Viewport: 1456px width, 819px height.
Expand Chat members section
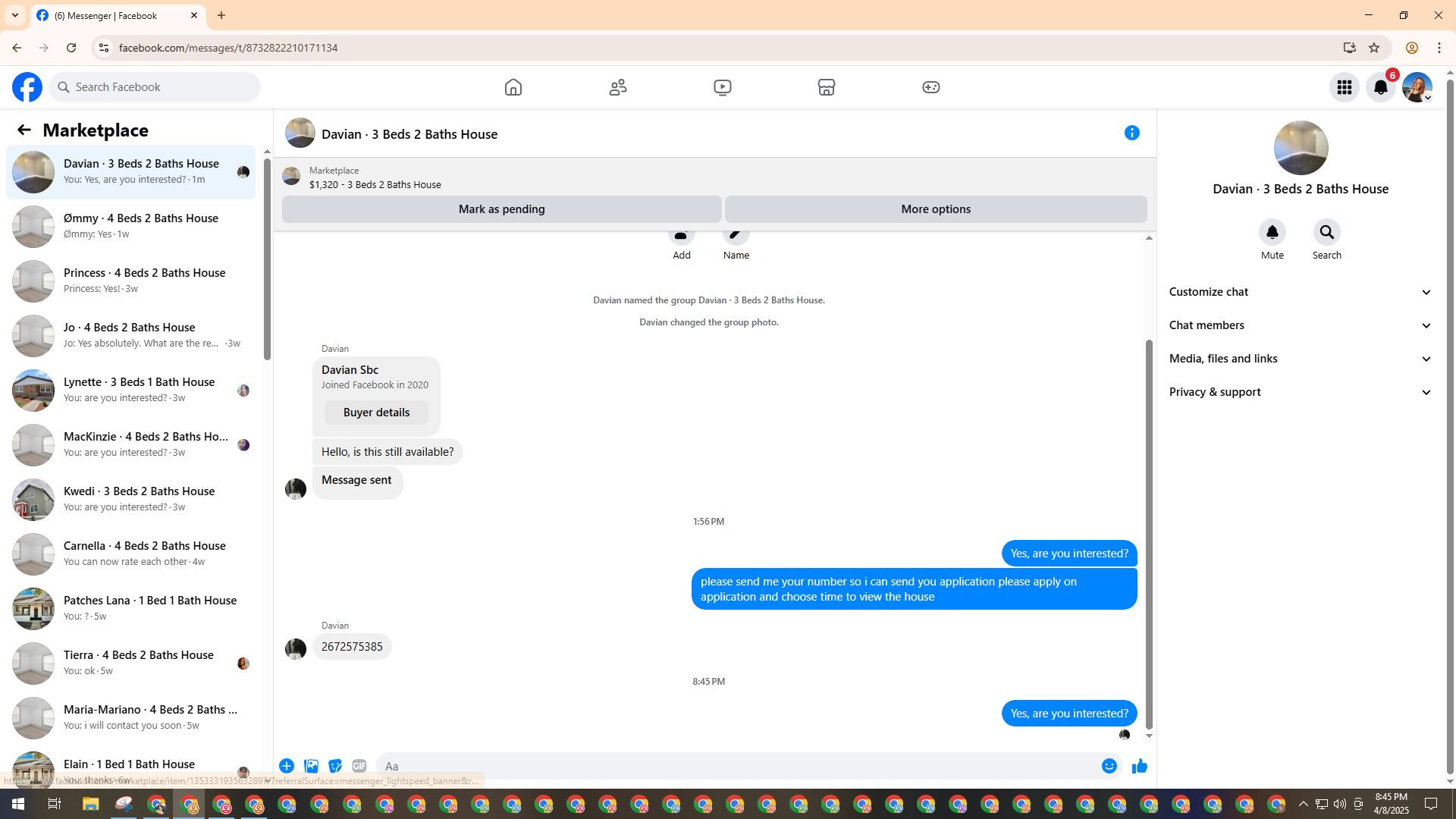click(1300, 325)
